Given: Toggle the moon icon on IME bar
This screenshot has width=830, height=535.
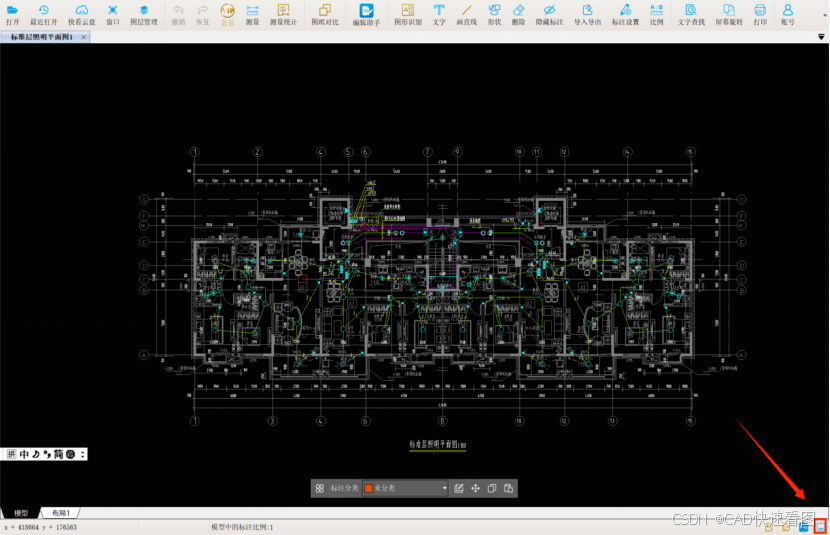Looking at the screenshot, I should click(36, 454).
